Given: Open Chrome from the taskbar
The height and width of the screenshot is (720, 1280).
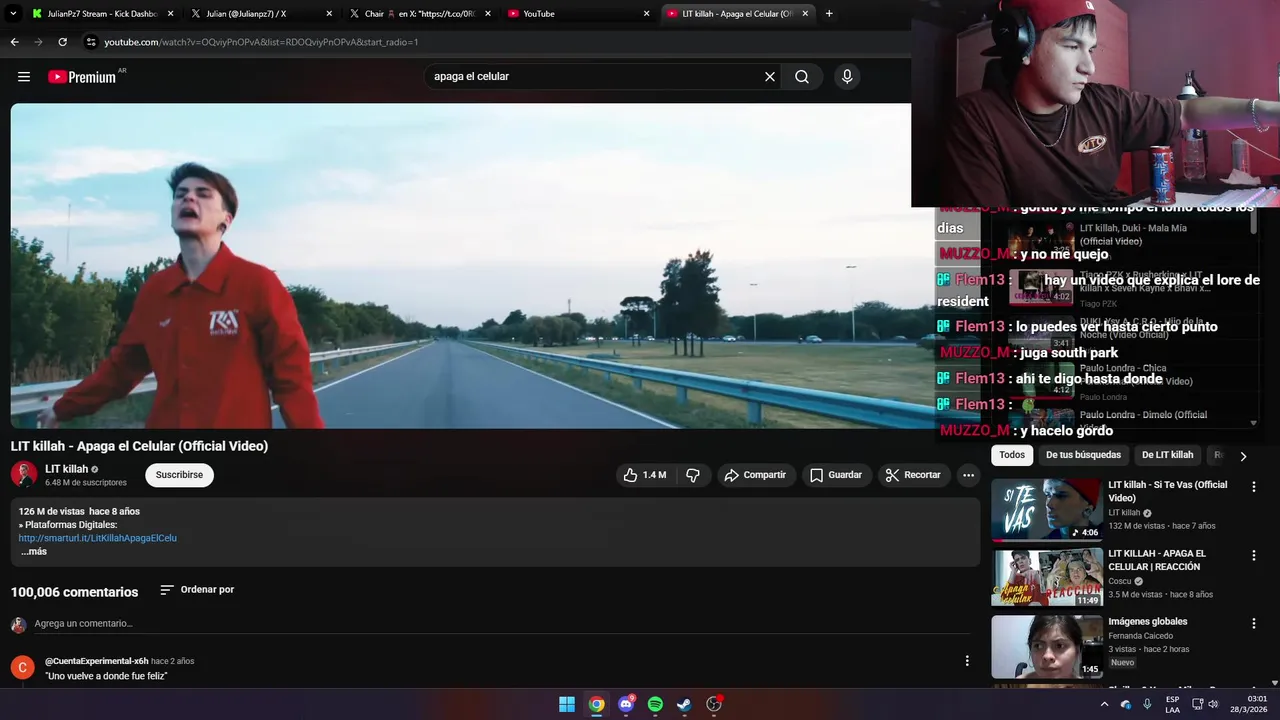Looking at the screenshot, I should click(596, 704).
